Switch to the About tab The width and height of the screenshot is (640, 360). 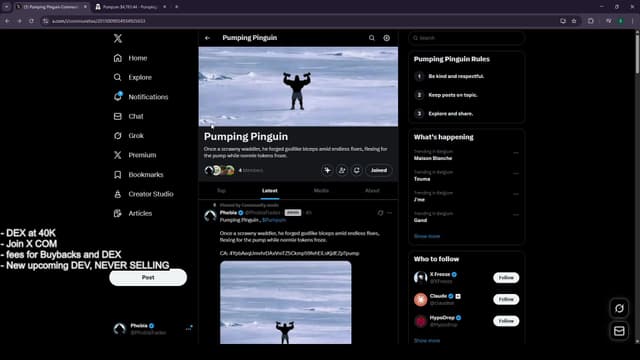[x=372, y=191]
